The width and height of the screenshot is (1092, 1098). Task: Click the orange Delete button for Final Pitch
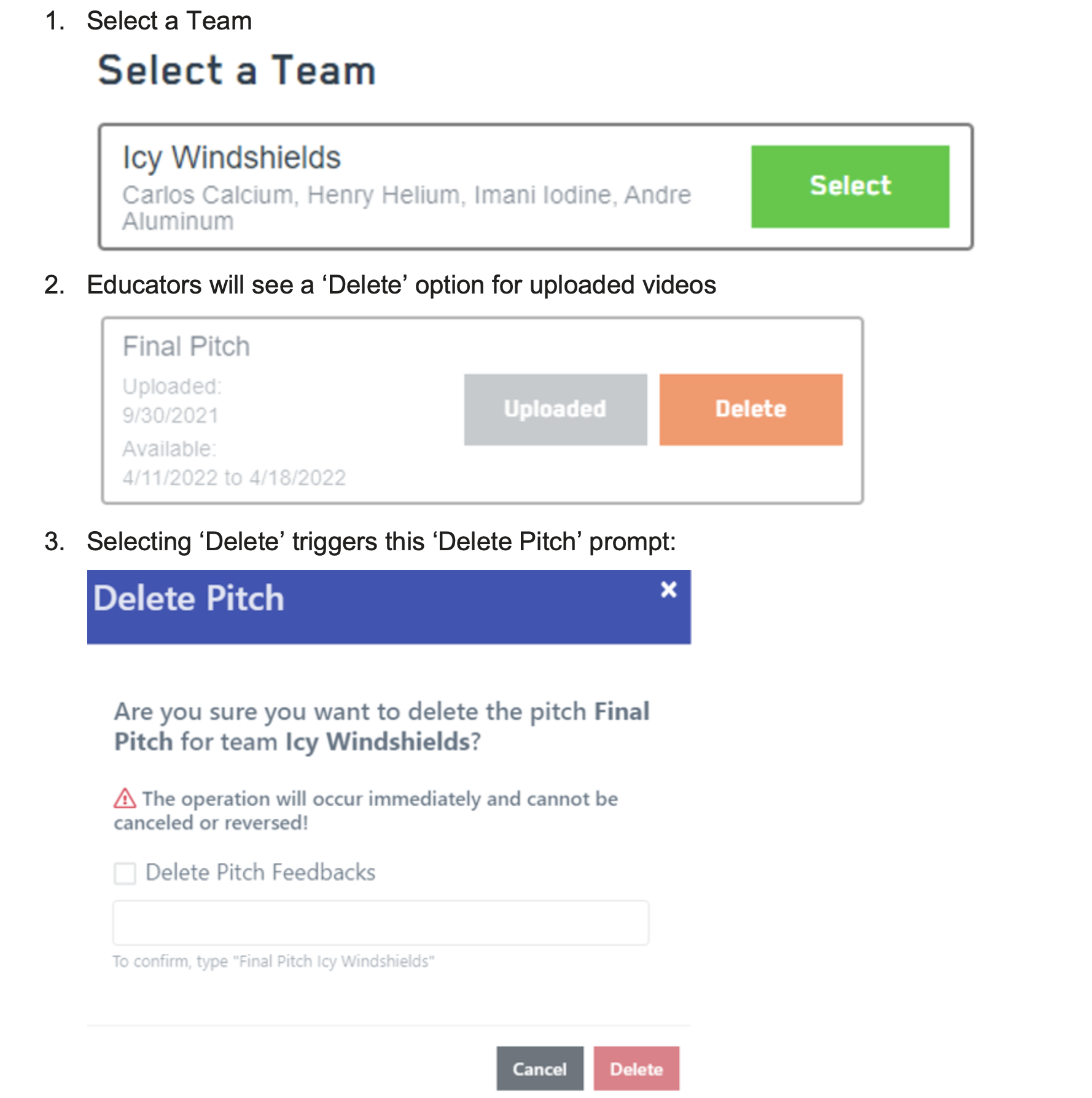(x=751, y=410)
